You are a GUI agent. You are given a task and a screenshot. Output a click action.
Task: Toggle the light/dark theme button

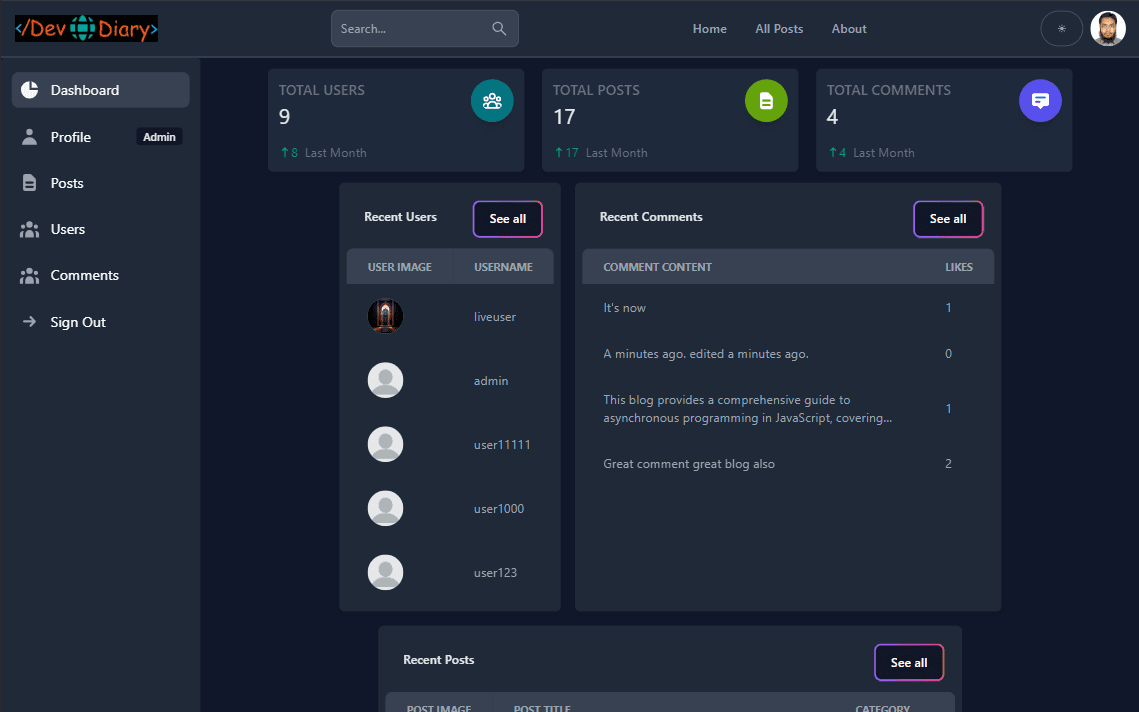pos(1061,29)
